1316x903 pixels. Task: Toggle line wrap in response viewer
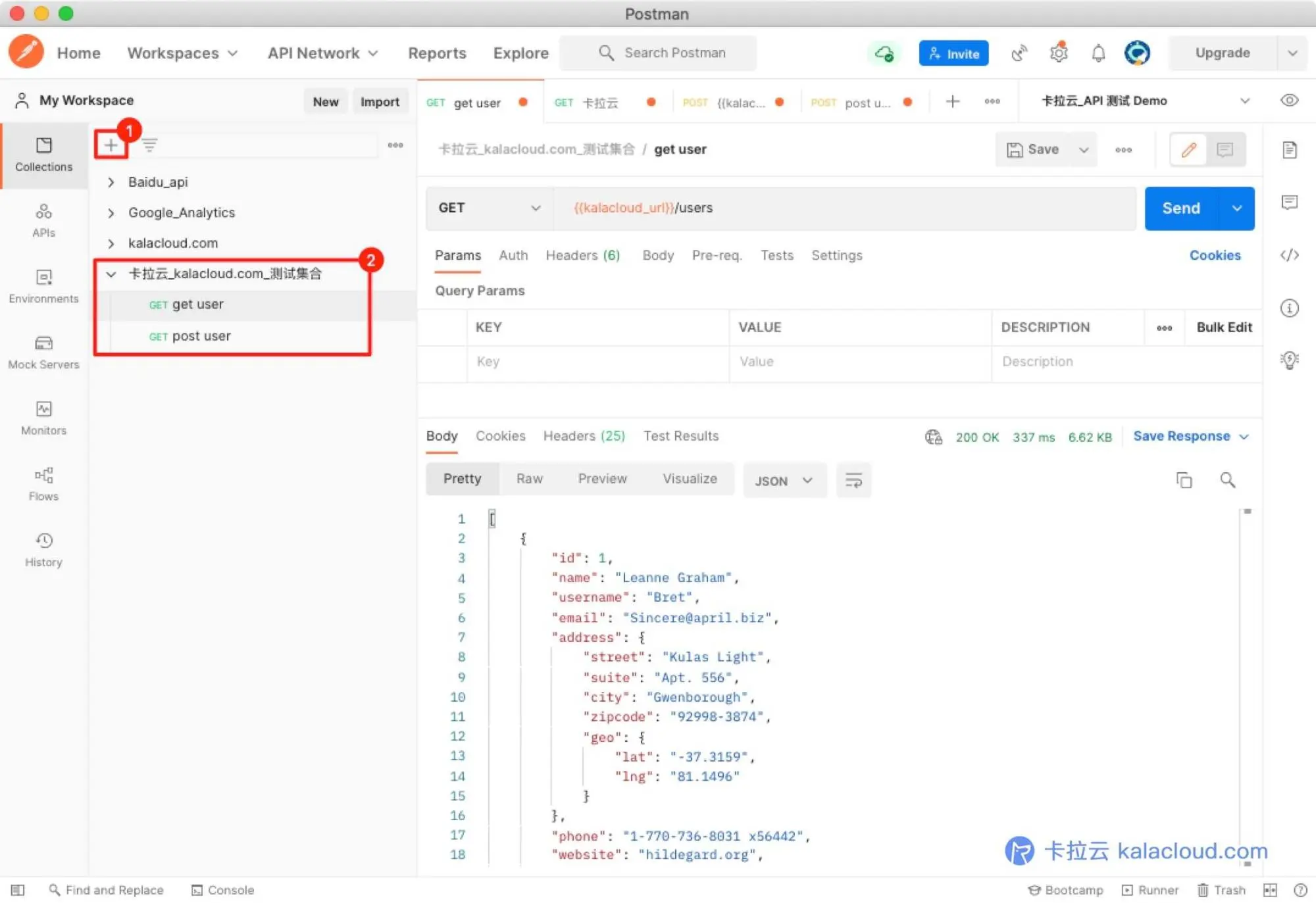853,480
